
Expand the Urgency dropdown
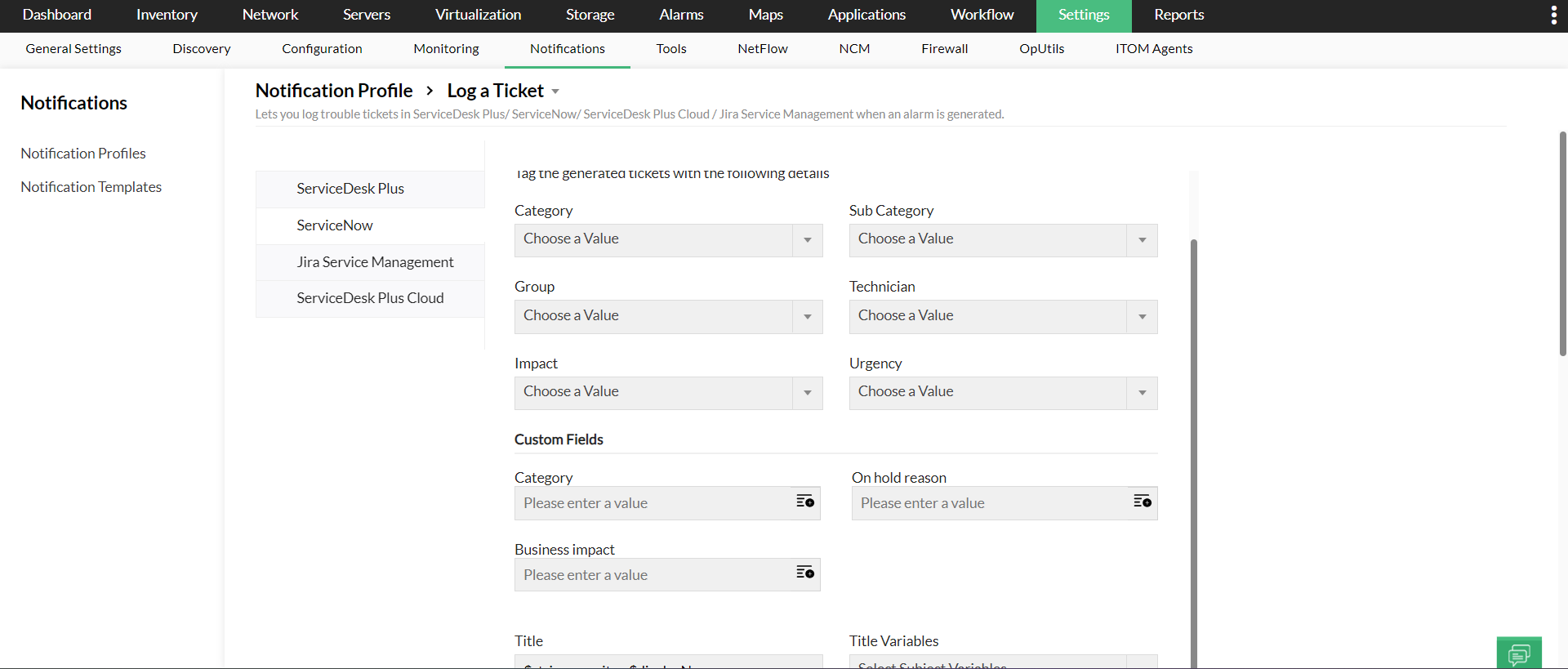[x=1003, y=393]
